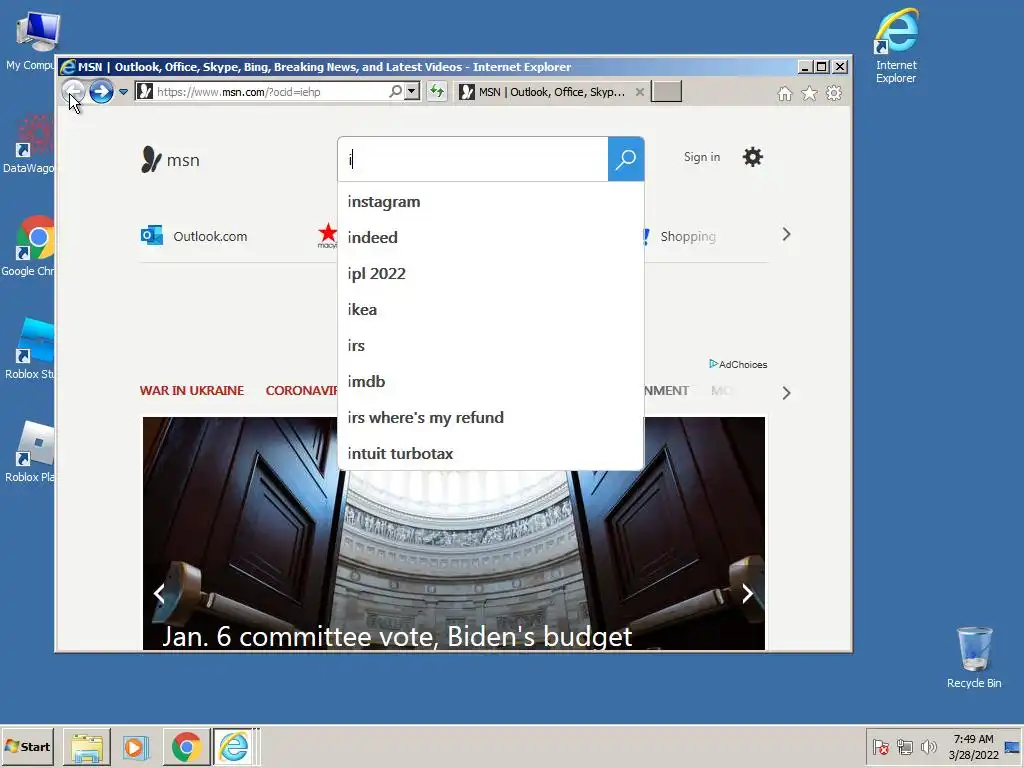Open Favorites star icon in IE

click(x=809, y=93)
